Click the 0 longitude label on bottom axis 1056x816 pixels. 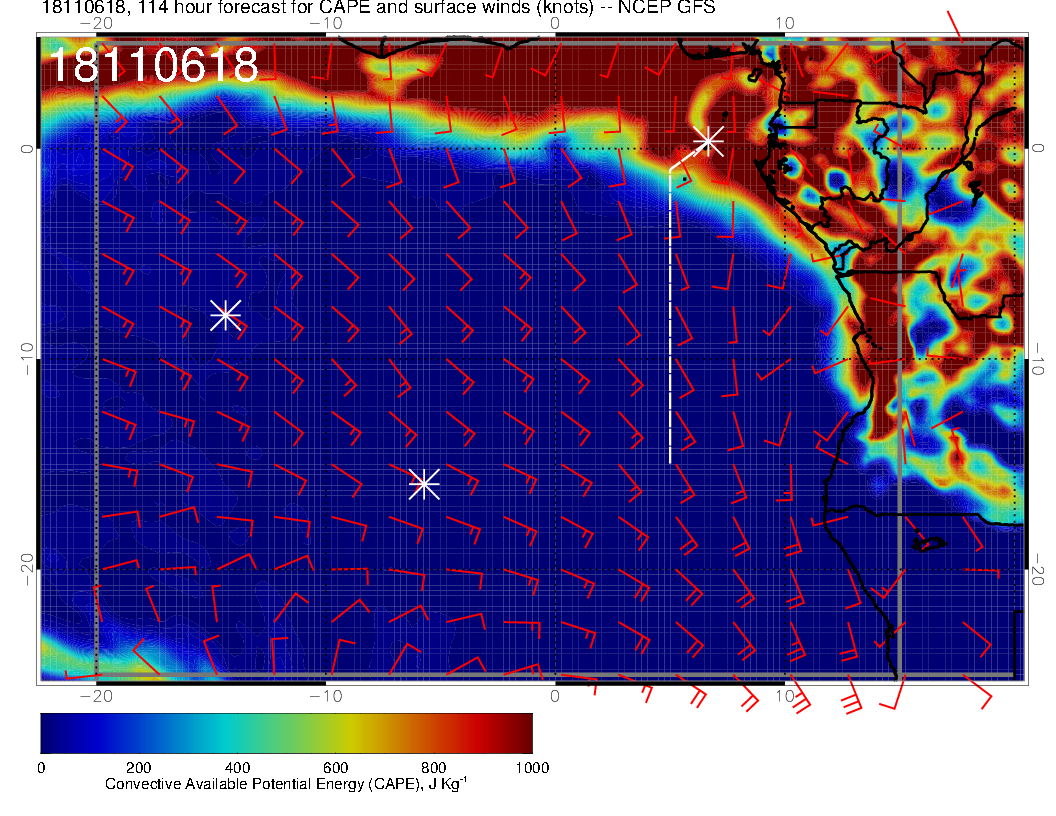click(555, 696)
